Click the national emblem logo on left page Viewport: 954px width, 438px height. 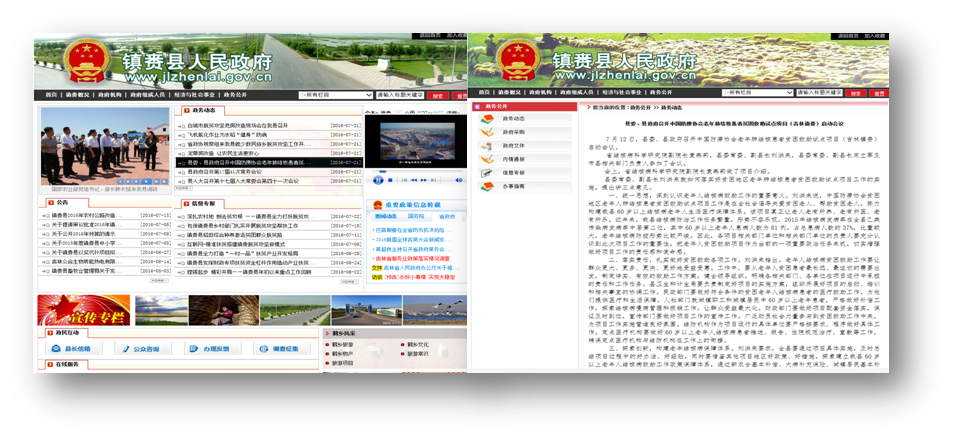pos(87,62)
